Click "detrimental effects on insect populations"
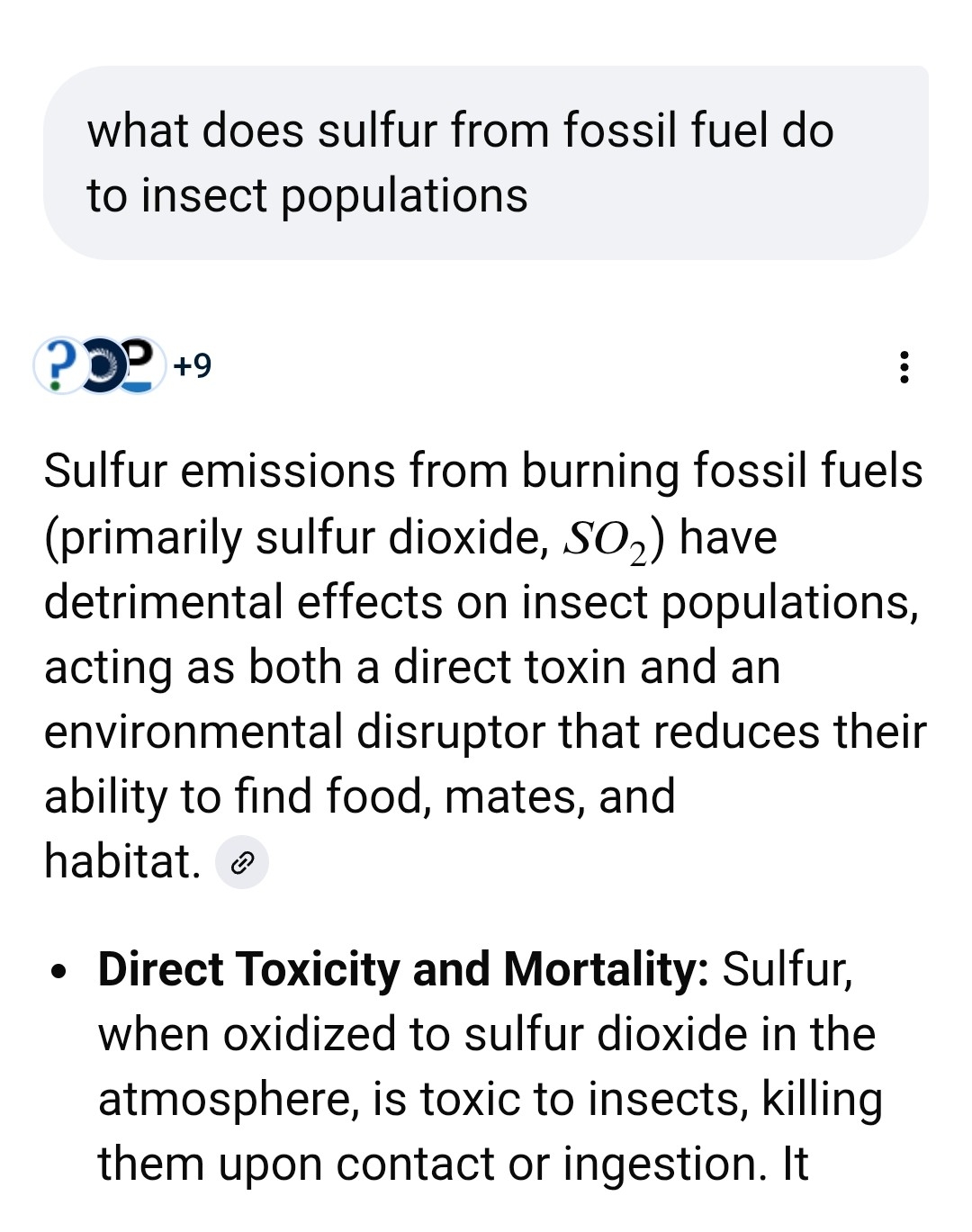 click(481, 602)
